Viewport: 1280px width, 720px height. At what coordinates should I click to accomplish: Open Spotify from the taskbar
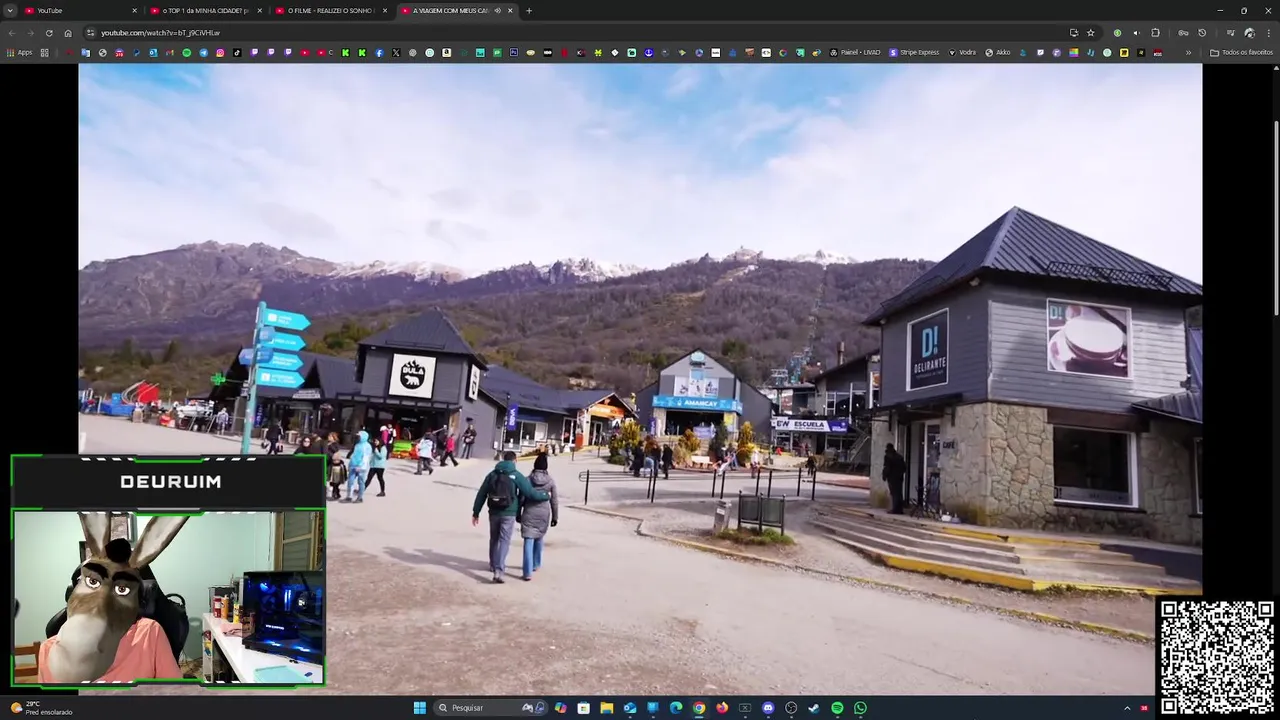click(x=837, y=708)
